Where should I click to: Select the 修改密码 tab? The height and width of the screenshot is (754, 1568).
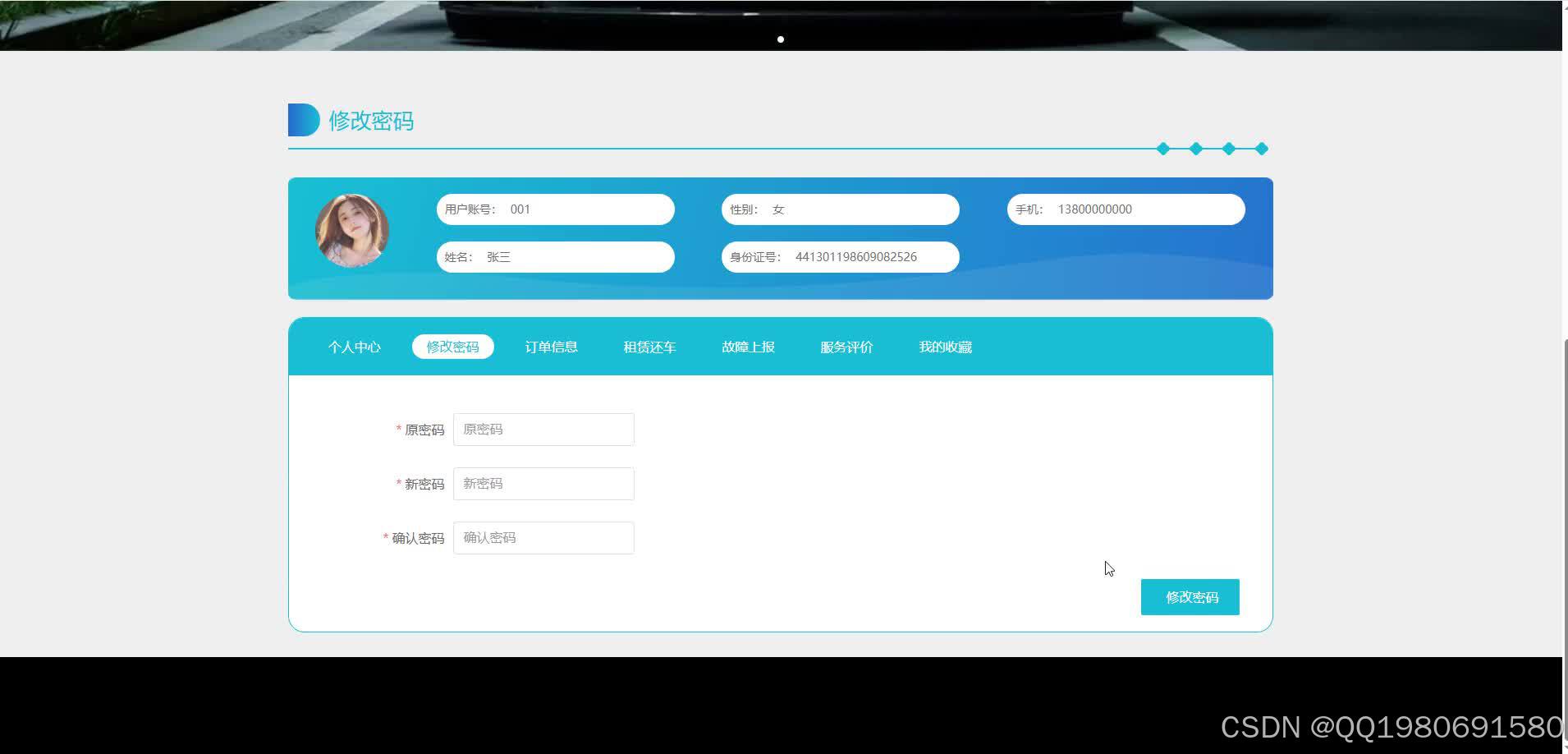pyautogui.click(x=452, y=347)
